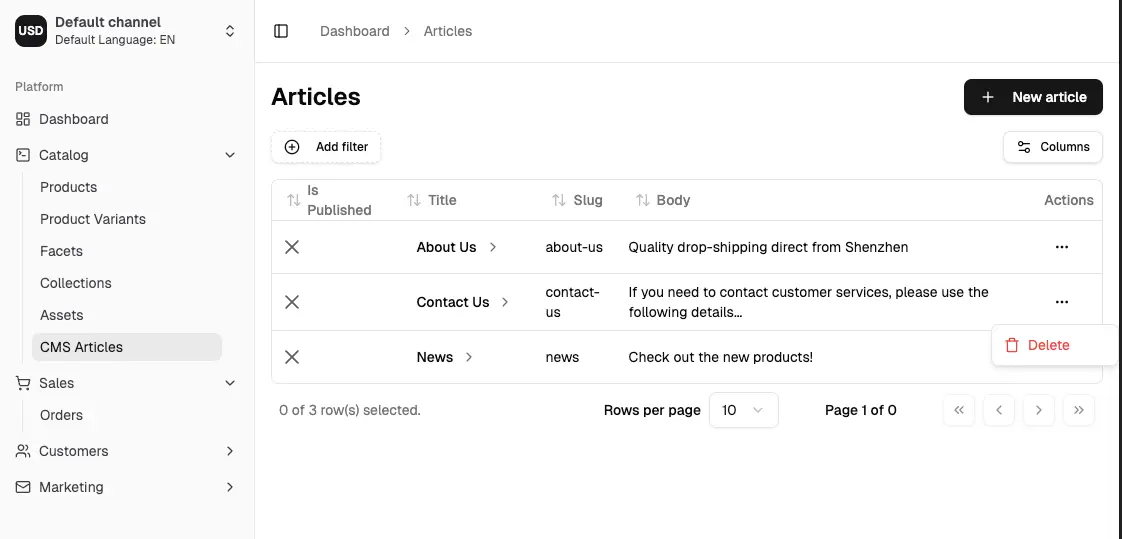This screenshot has height=539, width=1122.
Task: Click unpublished X mark for About Us
Action: point(292,247)
